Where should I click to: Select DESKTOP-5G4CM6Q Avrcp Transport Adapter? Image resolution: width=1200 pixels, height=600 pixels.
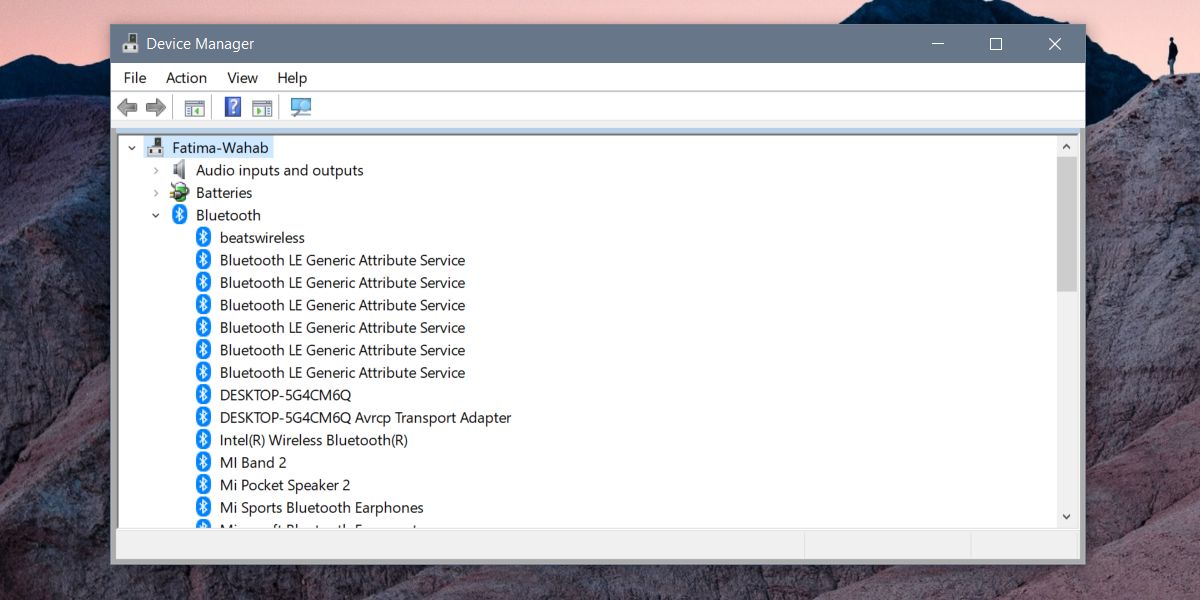point(365,417)
